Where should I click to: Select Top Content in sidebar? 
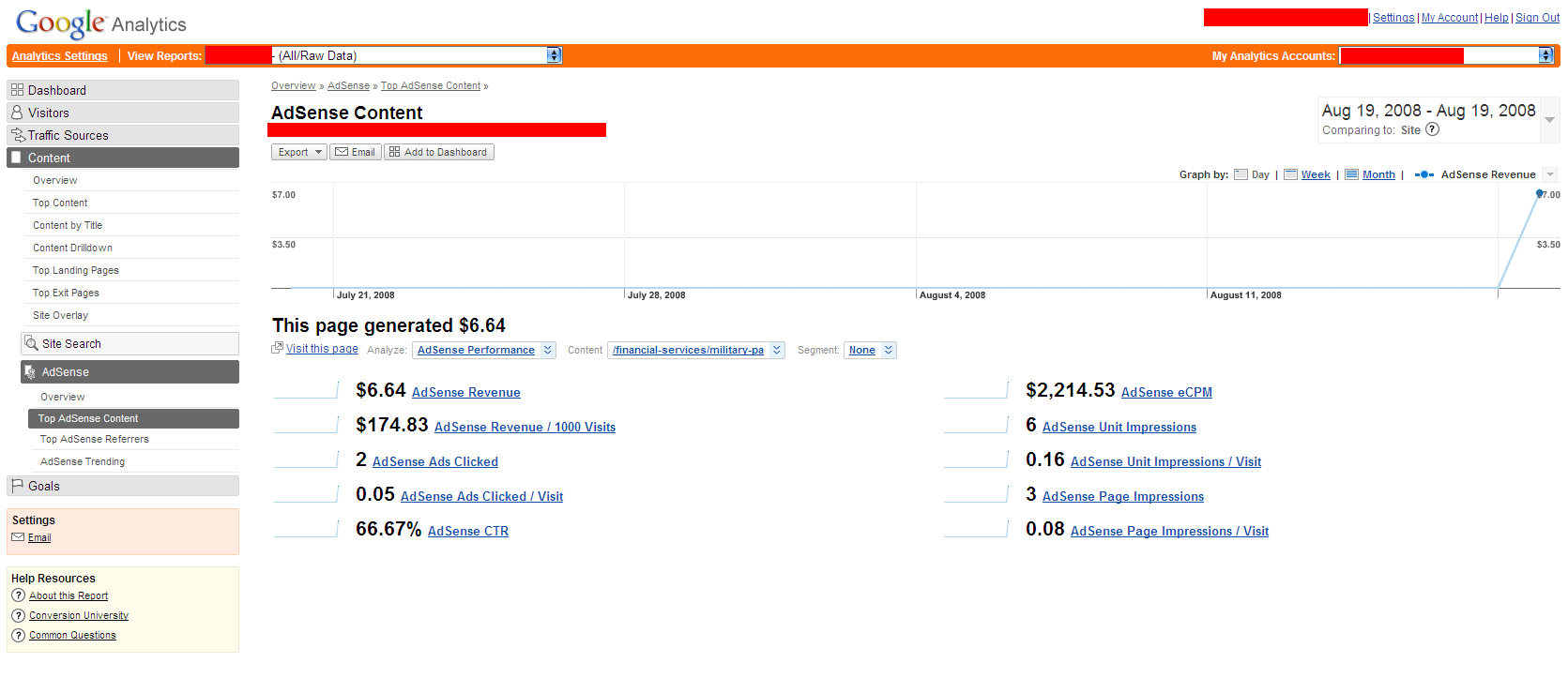60,203
